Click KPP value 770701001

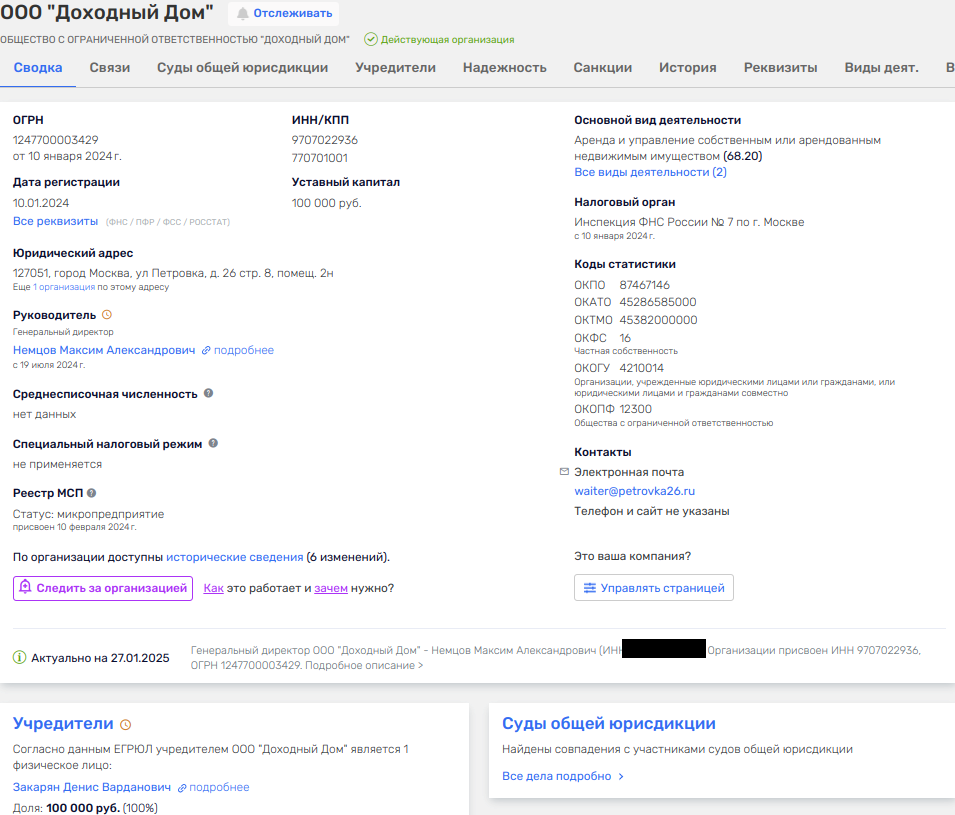[320, 158]
